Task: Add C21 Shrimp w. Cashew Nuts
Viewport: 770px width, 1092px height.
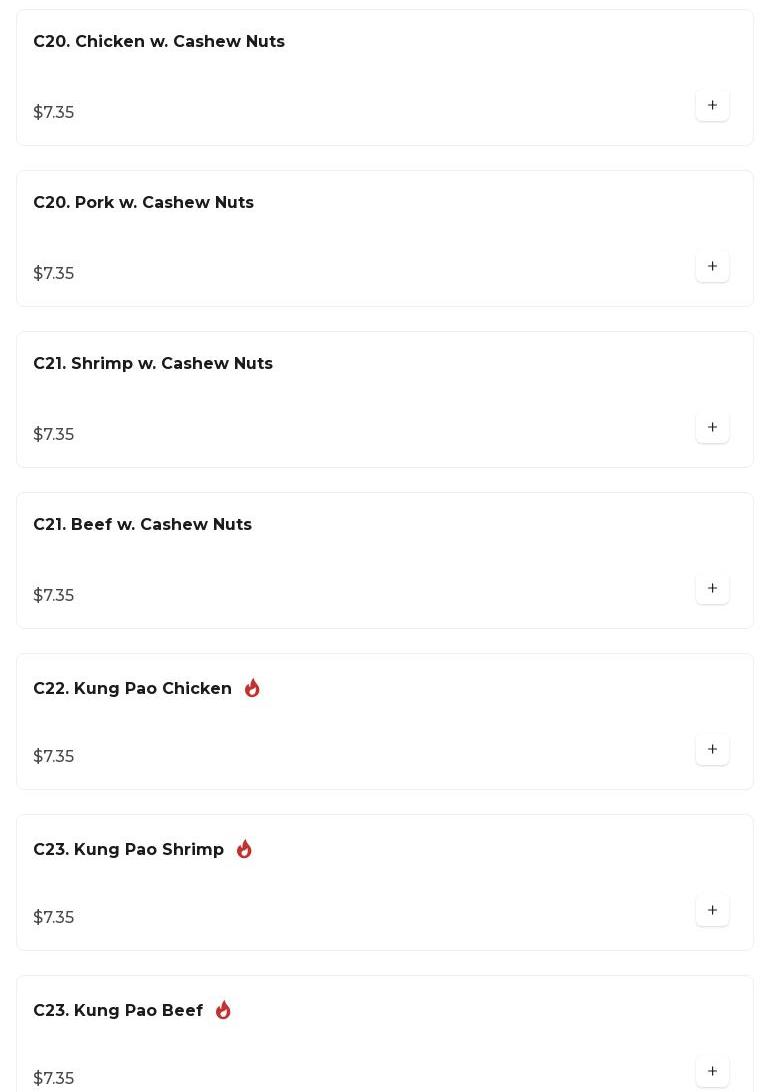Action: point(712,427)
